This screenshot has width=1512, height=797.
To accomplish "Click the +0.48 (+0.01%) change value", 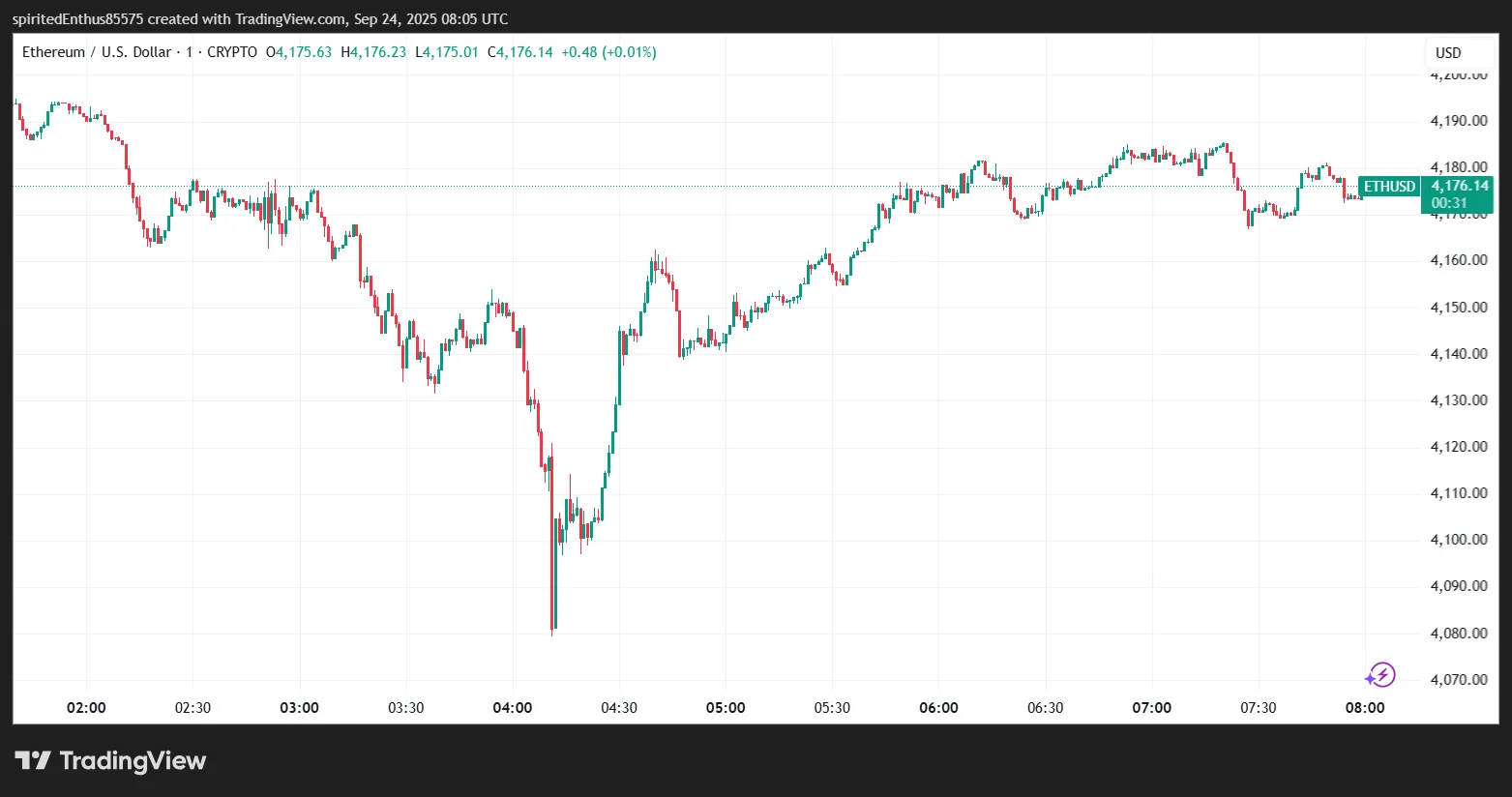I will pyautogui.click(x=608, y=52).
